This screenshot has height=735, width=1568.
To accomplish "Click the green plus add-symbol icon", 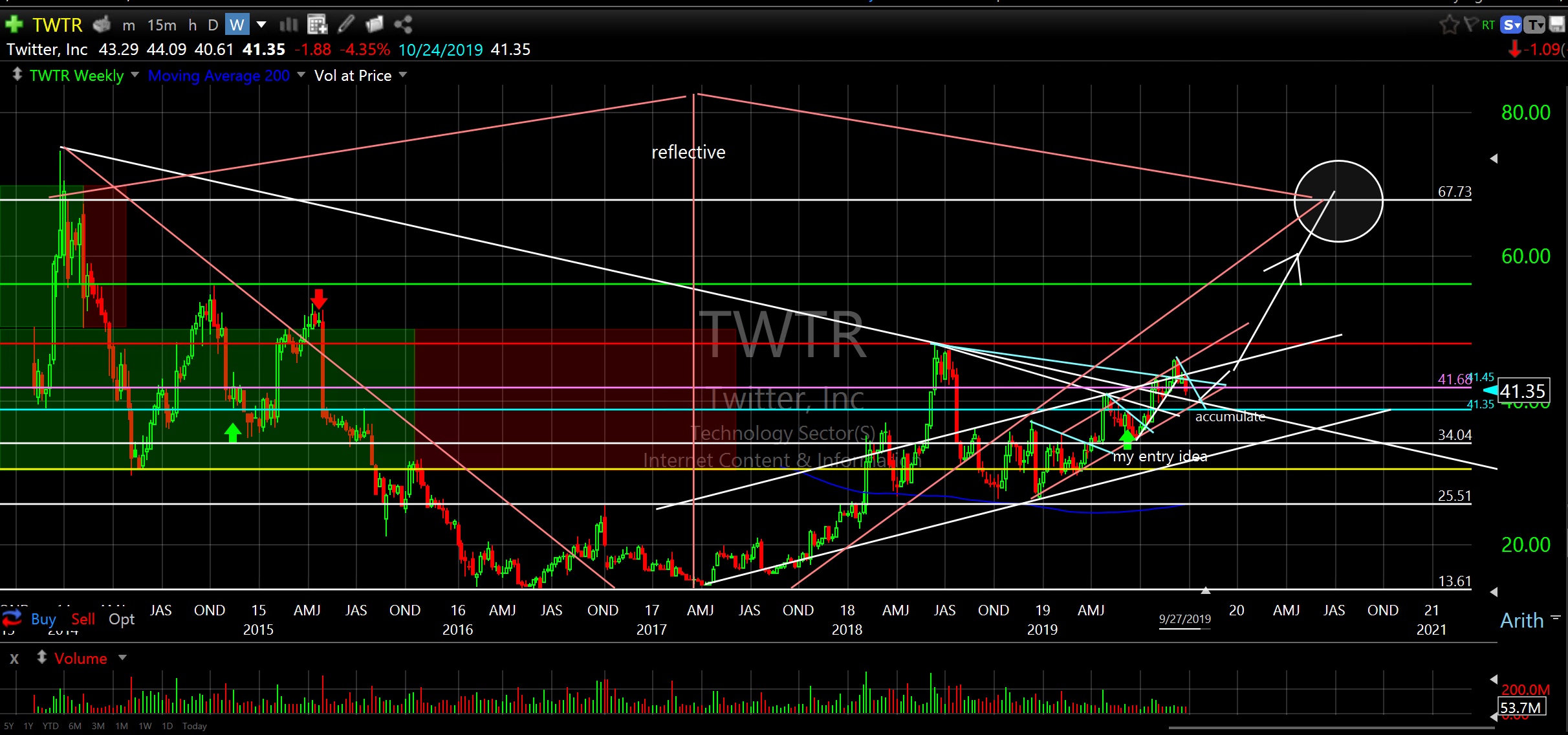I will pos(14,25).
